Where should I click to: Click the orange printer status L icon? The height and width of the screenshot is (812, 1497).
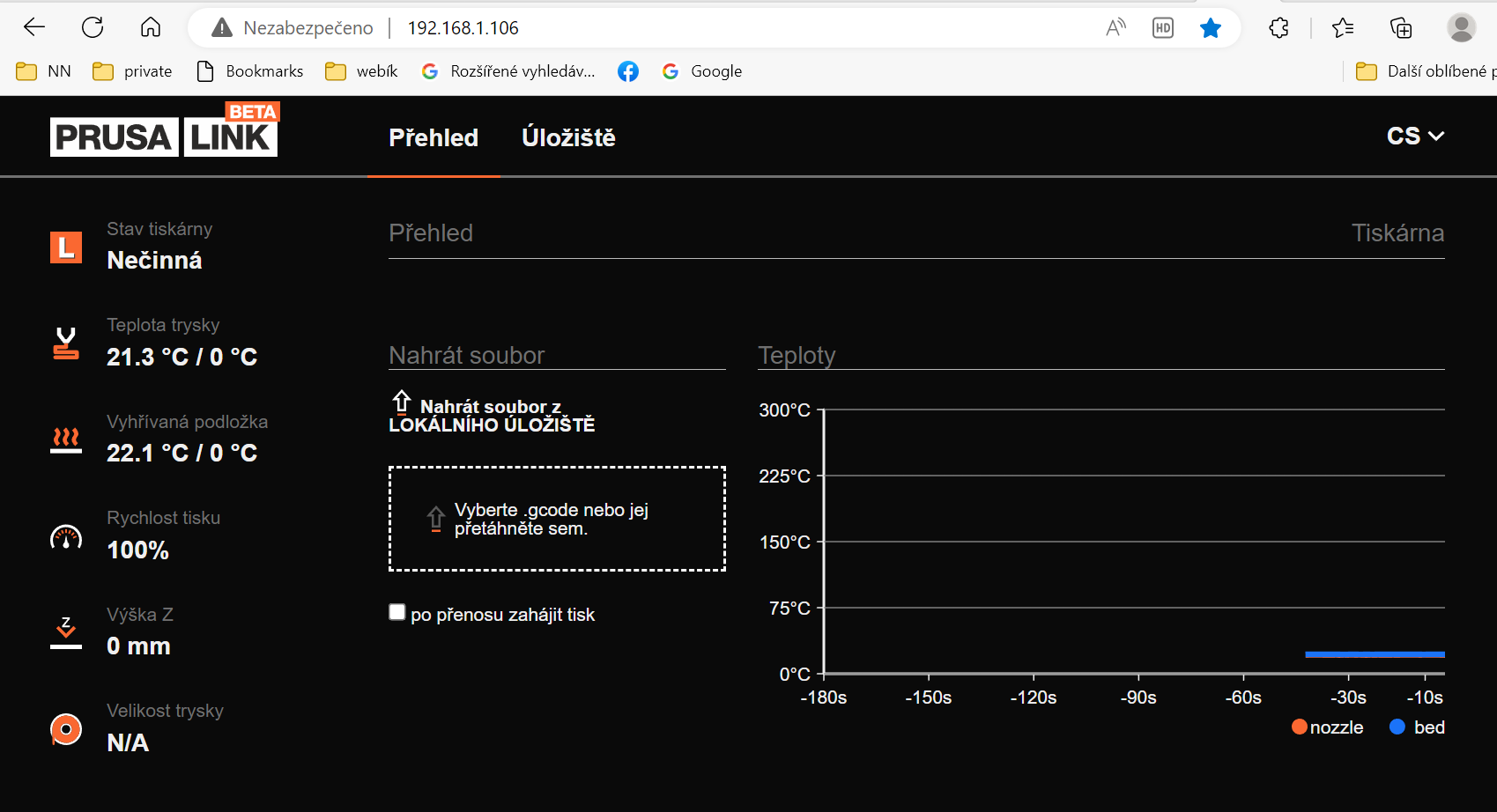point(66,247)
